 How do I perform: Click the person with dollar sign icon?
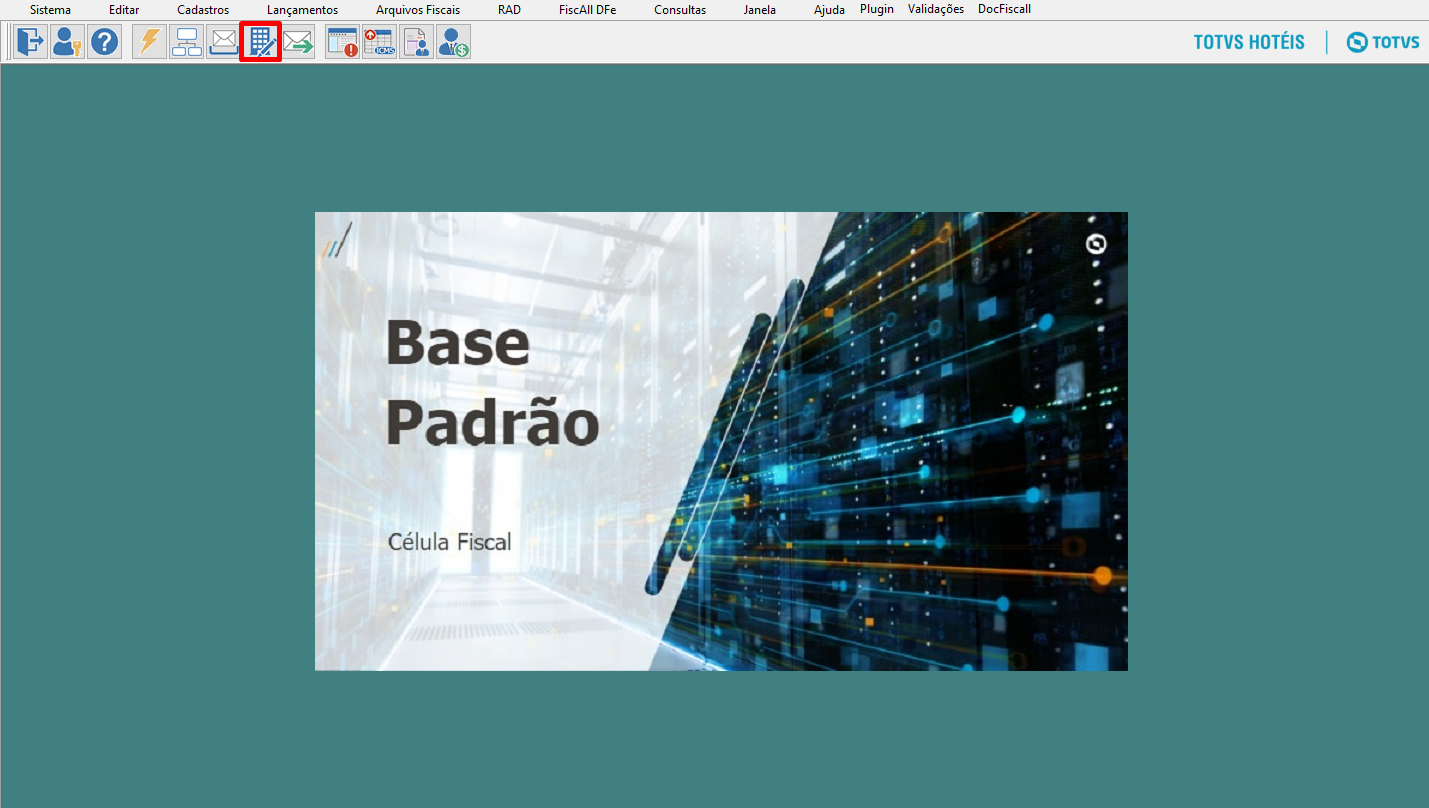(453, 42)
